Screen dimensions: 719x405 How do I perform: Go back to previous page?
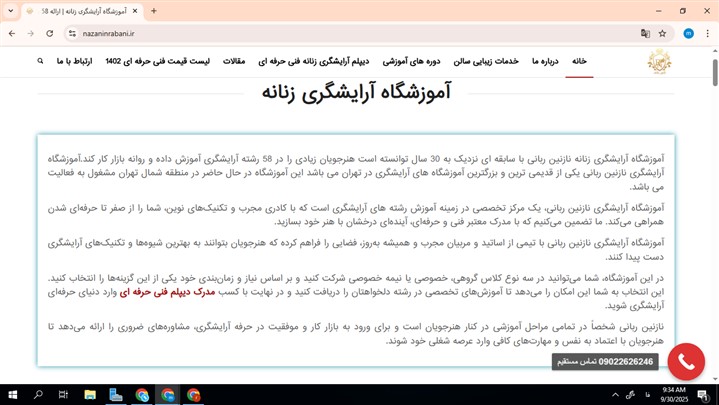pyautogui.click(x=12, y=33)
